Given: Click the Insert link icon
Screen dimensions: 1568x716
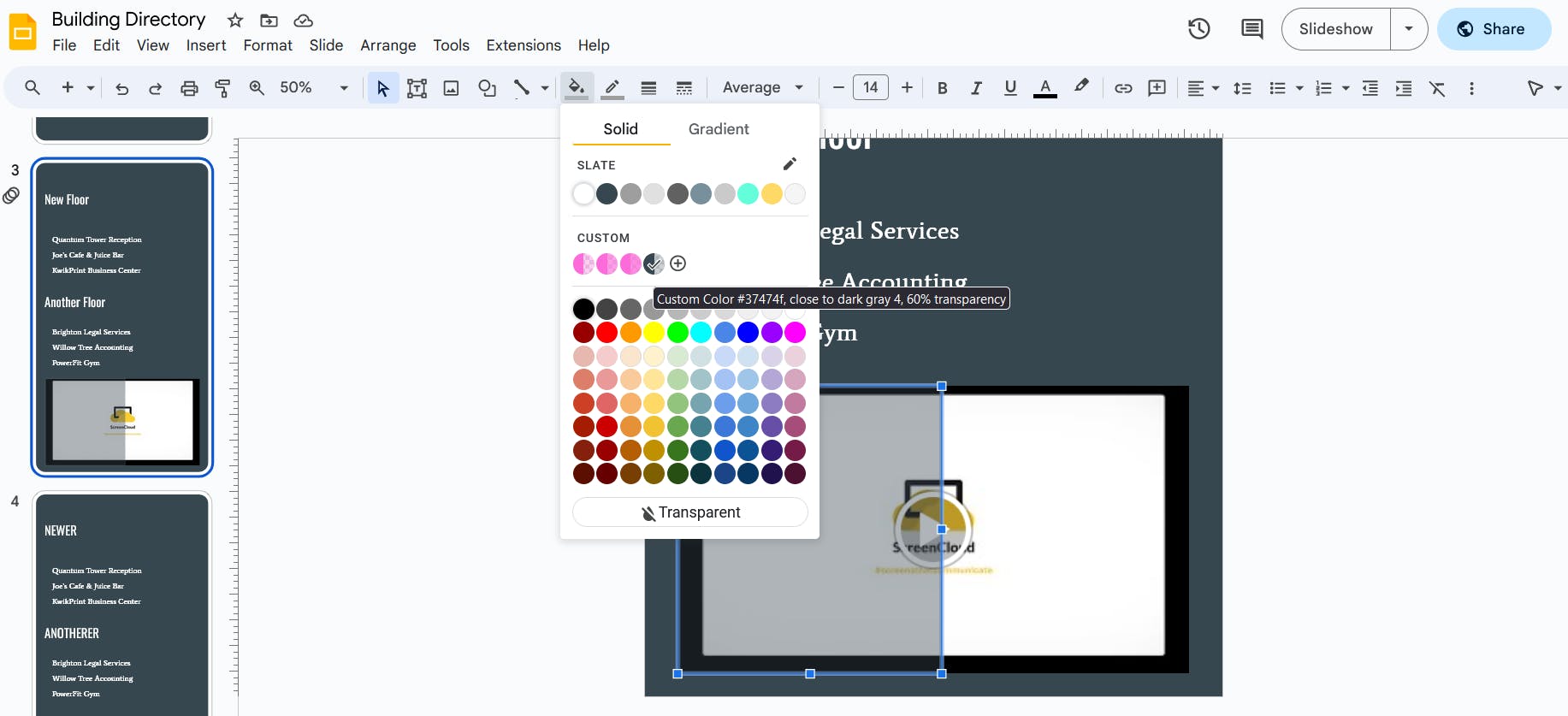Looking at the screenshot, I should pos(1123,88).
